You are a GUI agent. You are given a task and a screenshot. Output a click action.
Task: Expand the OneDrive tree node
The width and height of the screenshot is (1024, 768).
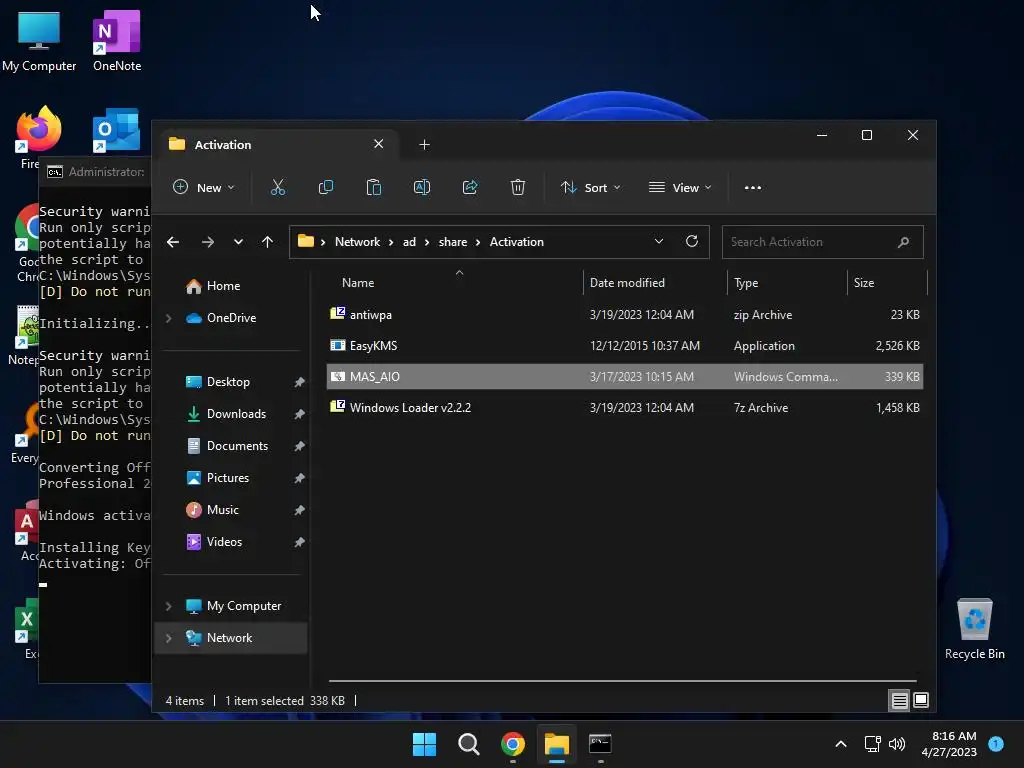tap(168, 318)
